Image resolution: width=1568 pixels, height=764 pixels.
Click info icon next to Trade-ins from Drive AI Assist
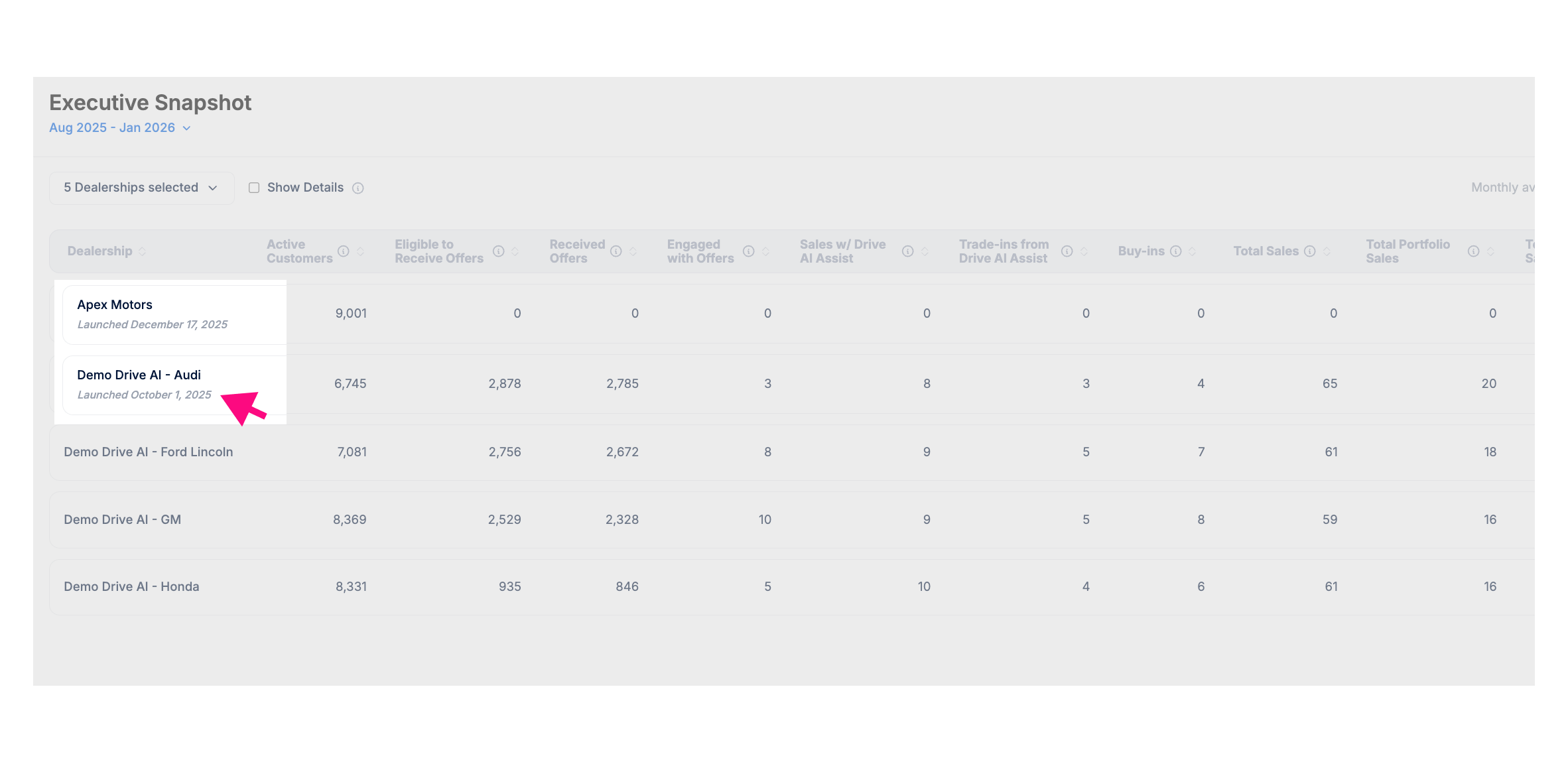[1067, 251]
